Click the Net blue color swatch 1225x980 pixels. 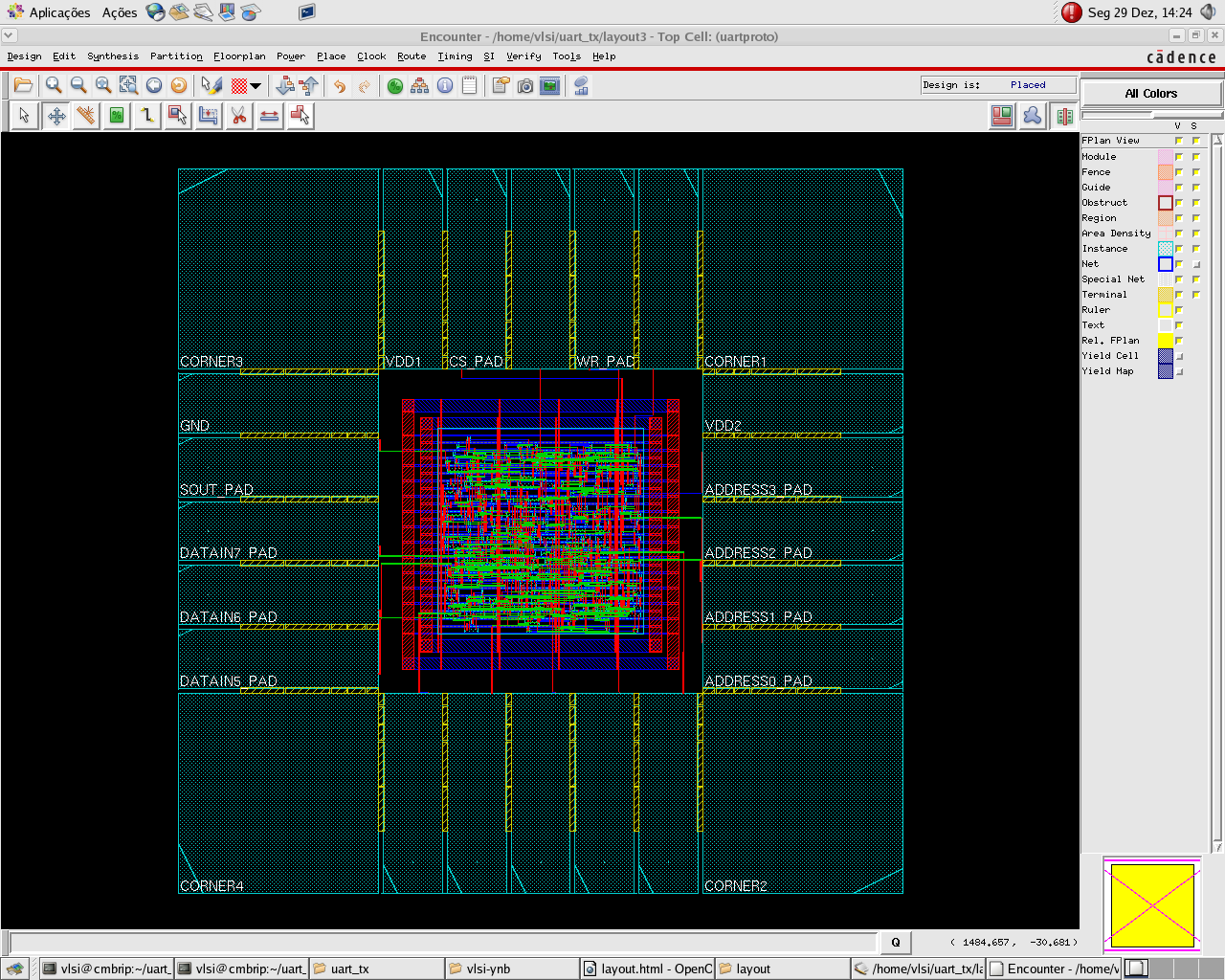(1165, 264)
